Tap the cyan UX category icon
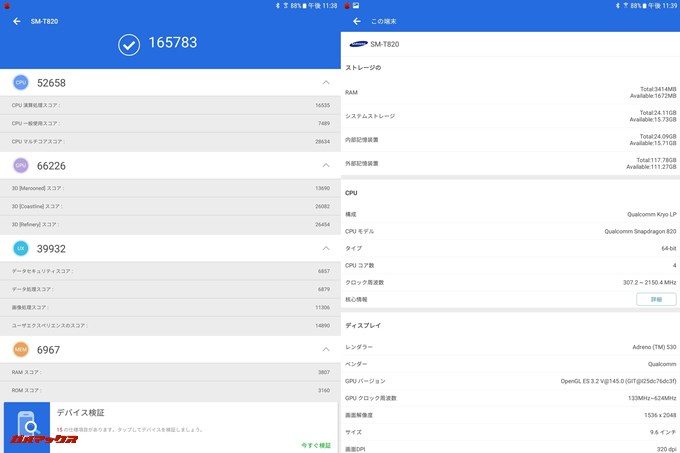 pos(20,248)
